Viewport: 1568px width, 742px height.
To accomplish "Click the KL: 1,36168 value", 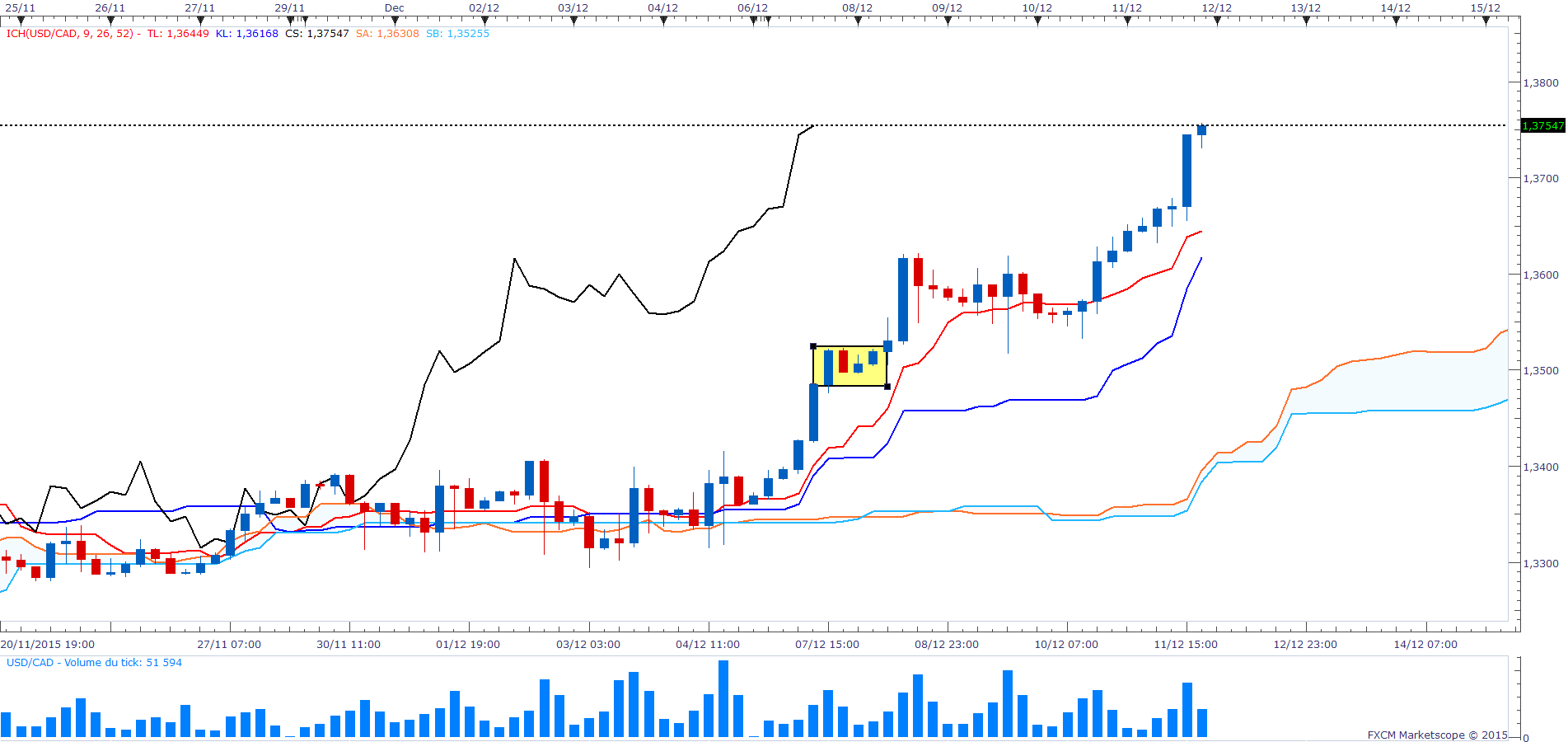I will pos(247,34).
